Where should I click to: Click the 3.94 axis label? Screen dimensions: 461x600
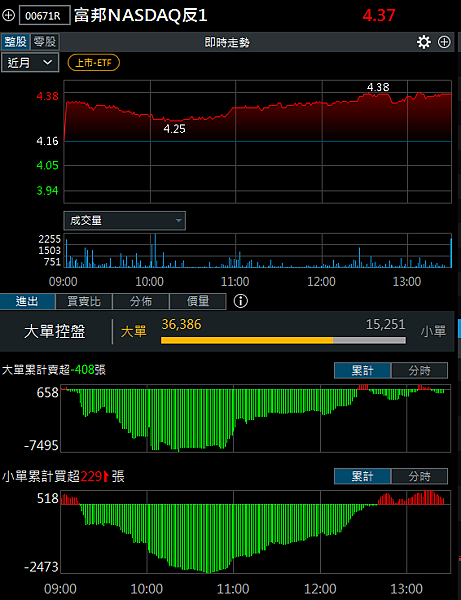coord(47,190)
